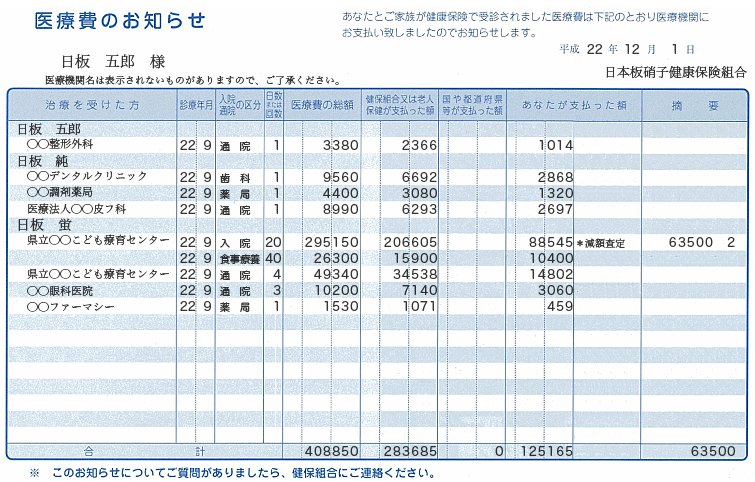
Task: Click the note beginning 医療機関名は表示されない
Action: pos(193,80)
